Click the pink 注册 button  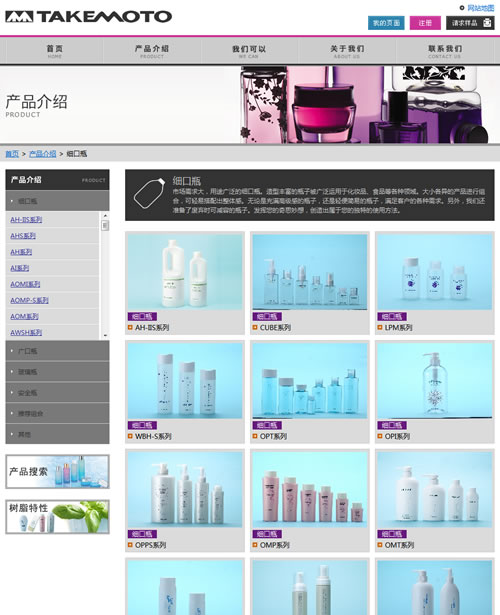pyautogui.click(x=425, y=23)
